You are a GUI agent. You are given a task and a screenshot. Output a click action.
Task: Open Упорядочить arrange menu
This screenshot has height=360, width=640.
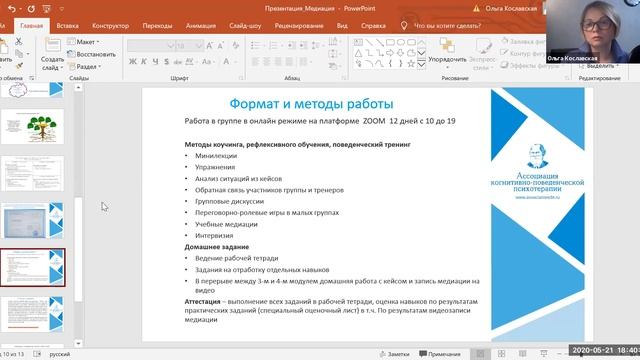point(447,53)
